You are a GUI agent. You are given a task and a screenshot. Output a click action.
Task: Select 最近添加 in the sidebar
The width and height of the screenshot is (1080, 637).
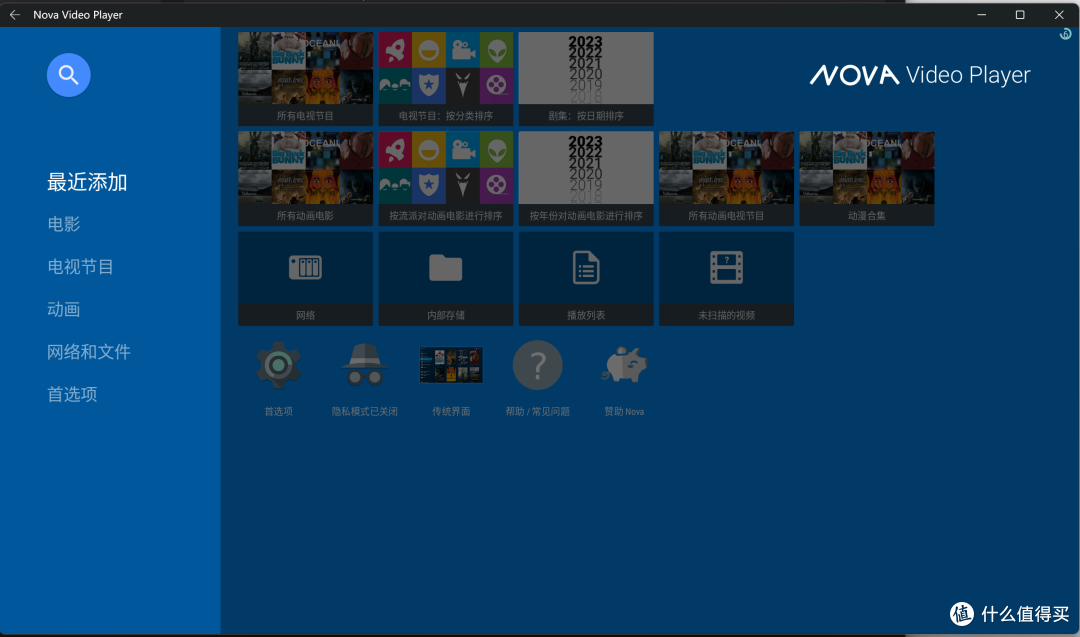87,182
